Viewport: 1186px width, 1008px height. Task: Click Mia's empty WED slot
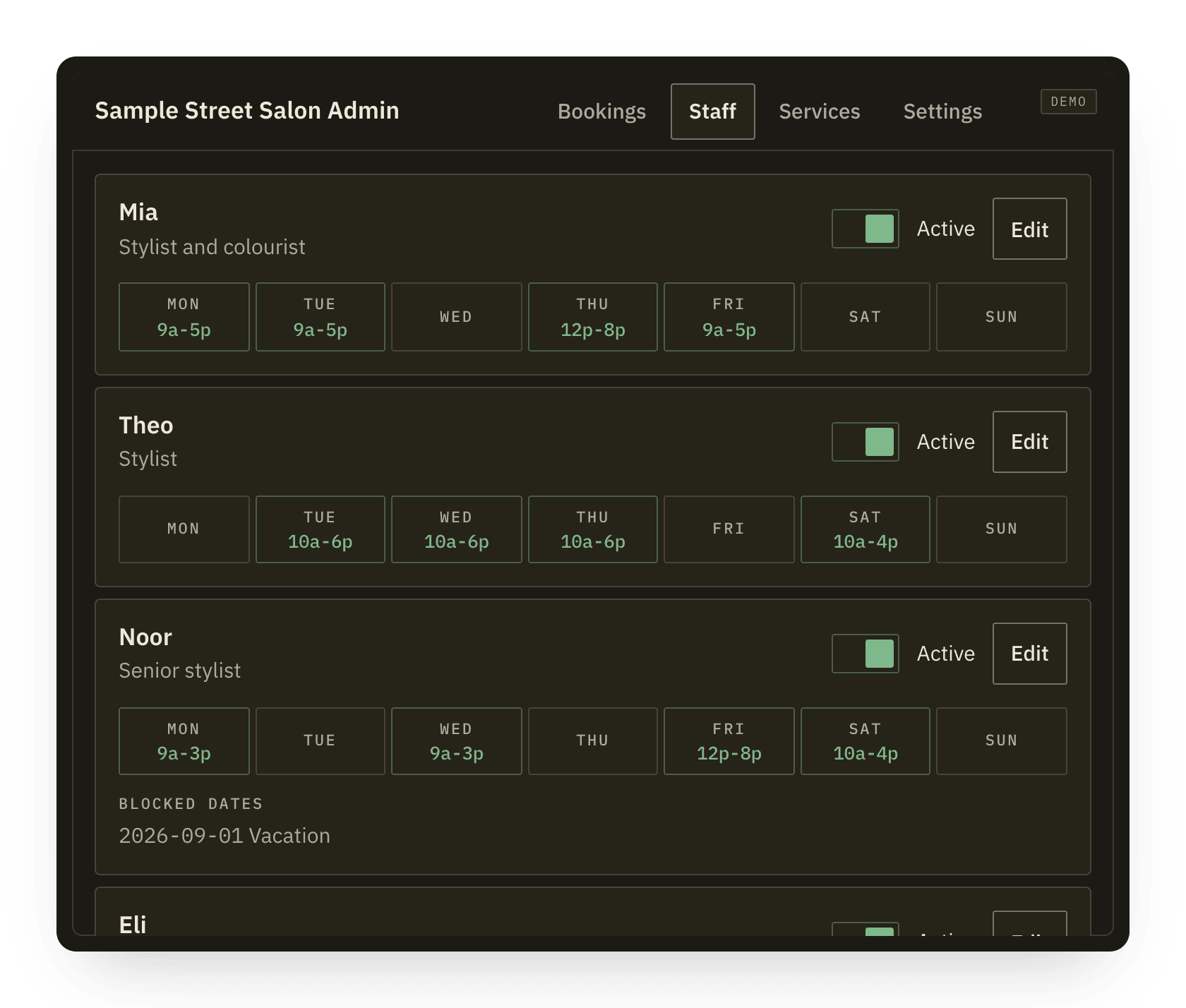(456, 317)
